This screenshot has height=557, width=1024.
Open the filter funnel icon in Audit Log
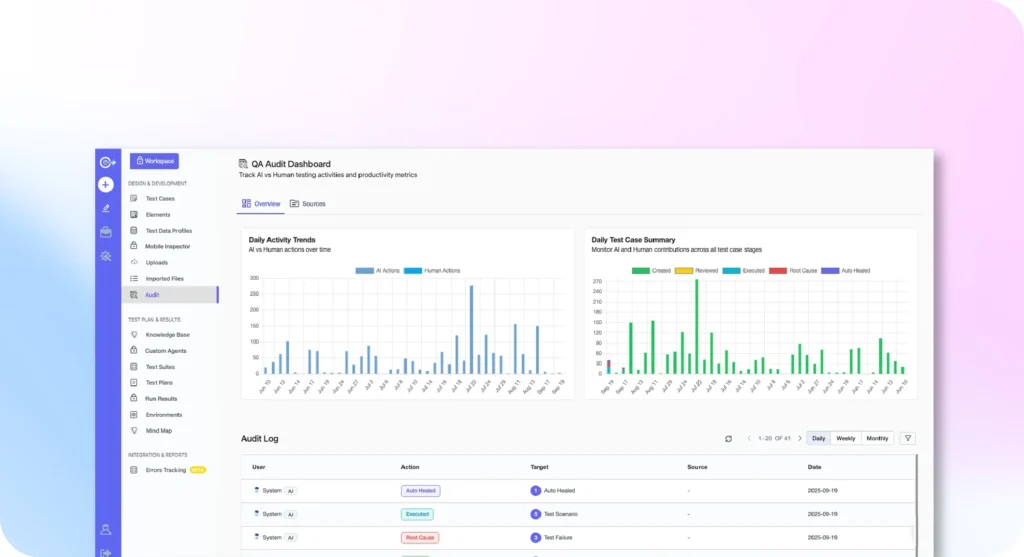[x=907, y=438]
